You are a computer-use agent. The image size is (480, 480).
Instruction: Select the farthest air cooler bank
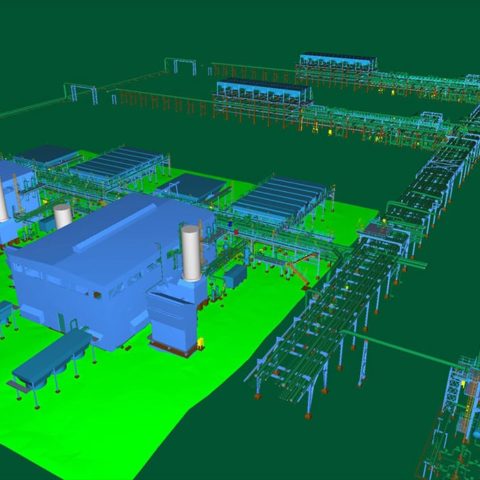click(337, 62)
